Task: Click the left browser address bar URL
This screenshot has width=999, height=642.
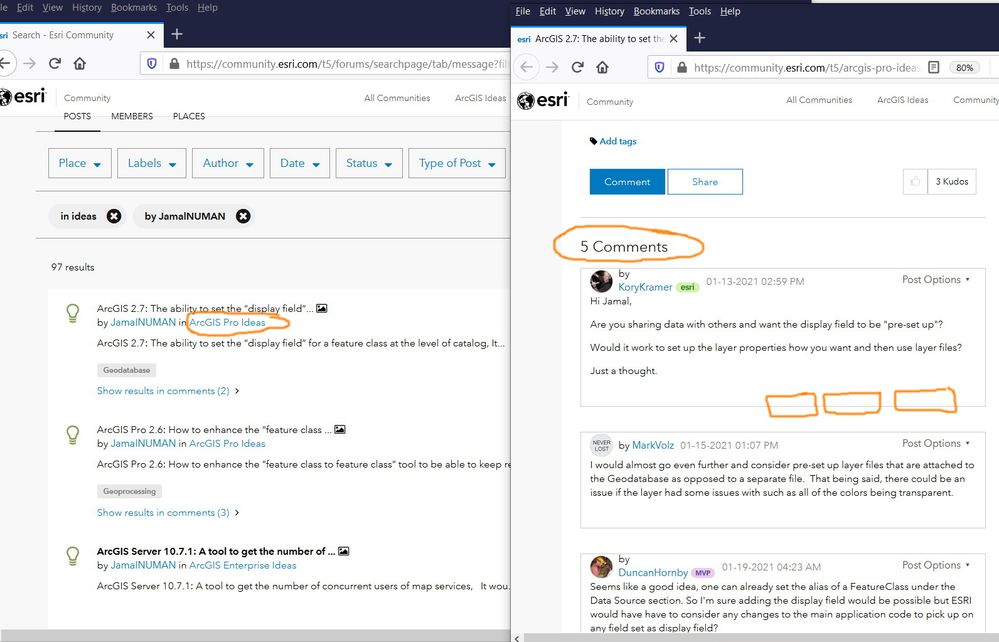Action: [347, 64]
